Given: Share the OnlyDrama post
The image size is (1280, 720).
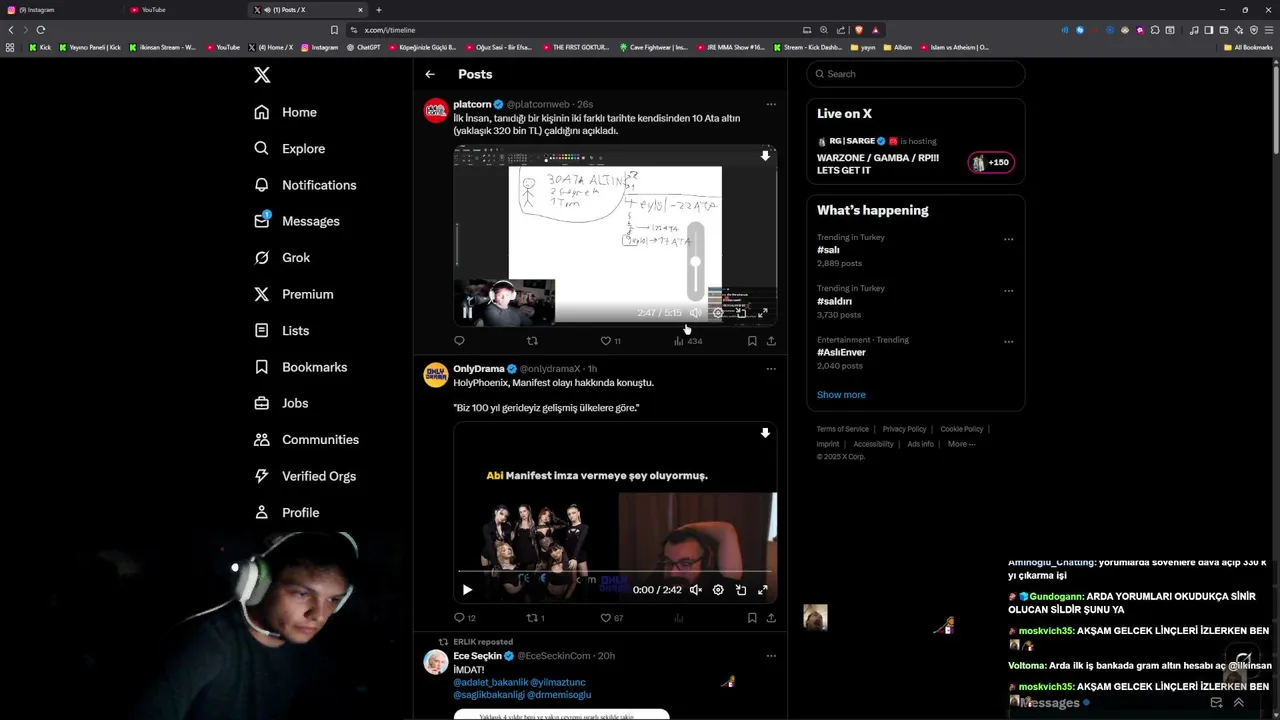Looking at the screenshot, I should coord(771,618).
